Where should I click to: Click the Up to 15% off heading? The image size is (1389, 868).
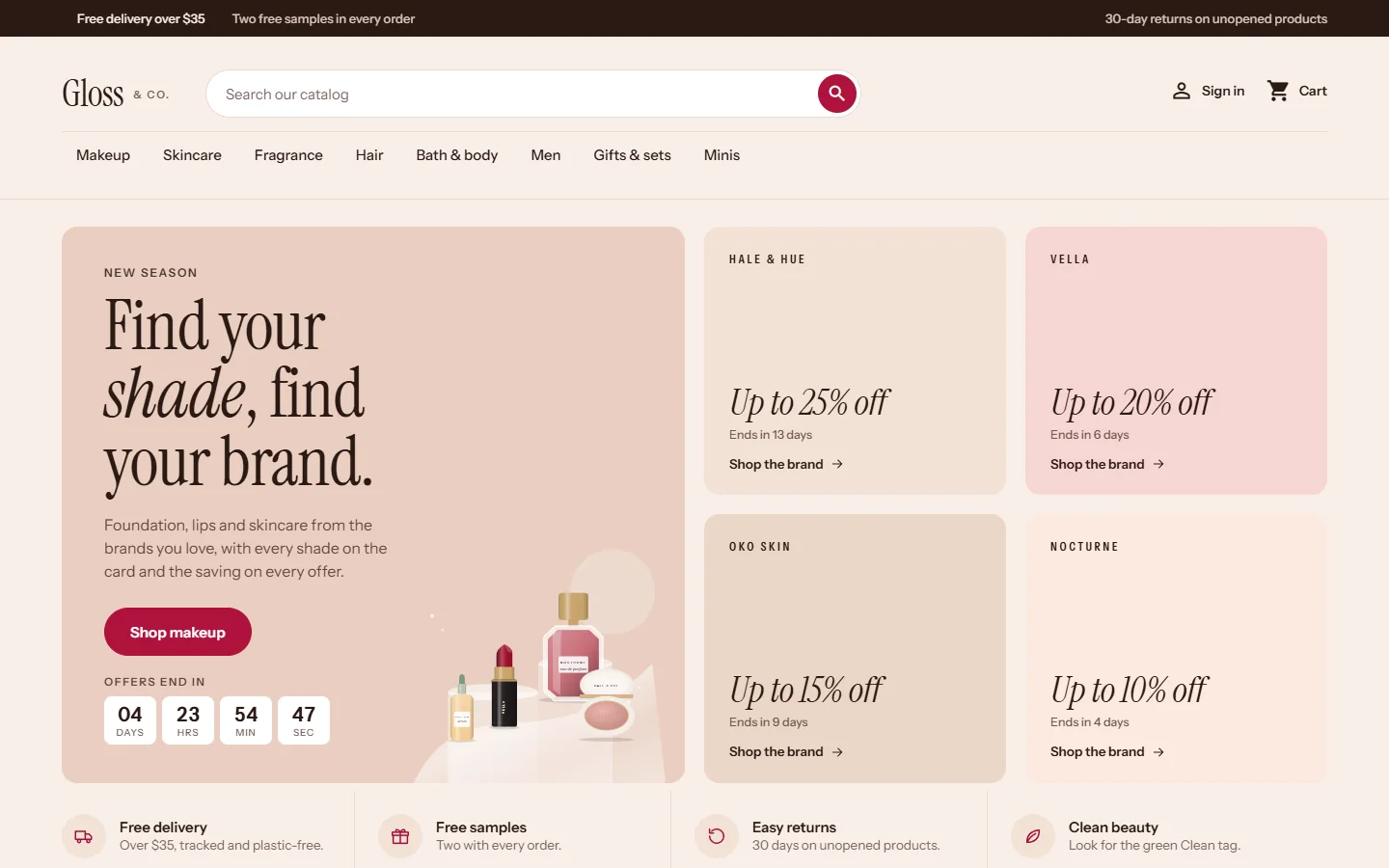pyautogui.click(x=806, y=690)
